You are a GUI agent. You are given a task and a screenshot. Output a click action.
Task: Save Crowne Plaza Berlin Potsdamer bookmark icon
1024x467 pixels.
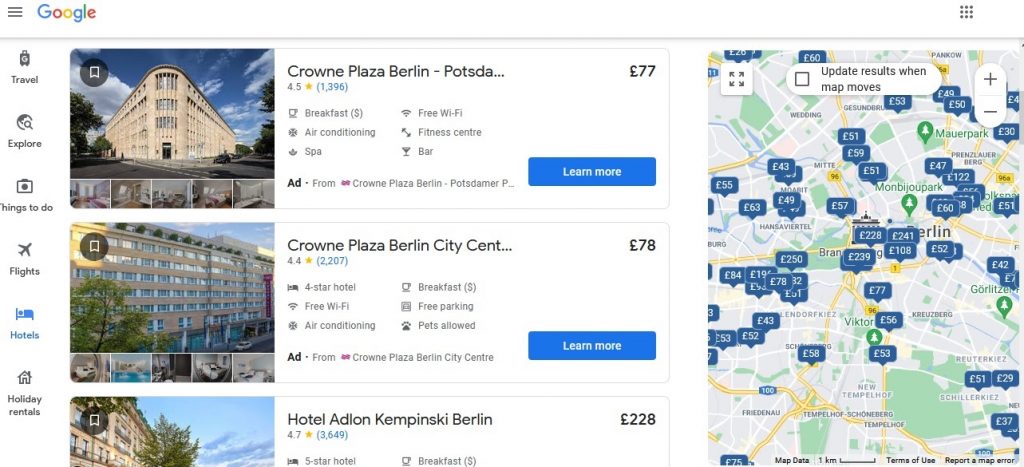tap(94, 72)
